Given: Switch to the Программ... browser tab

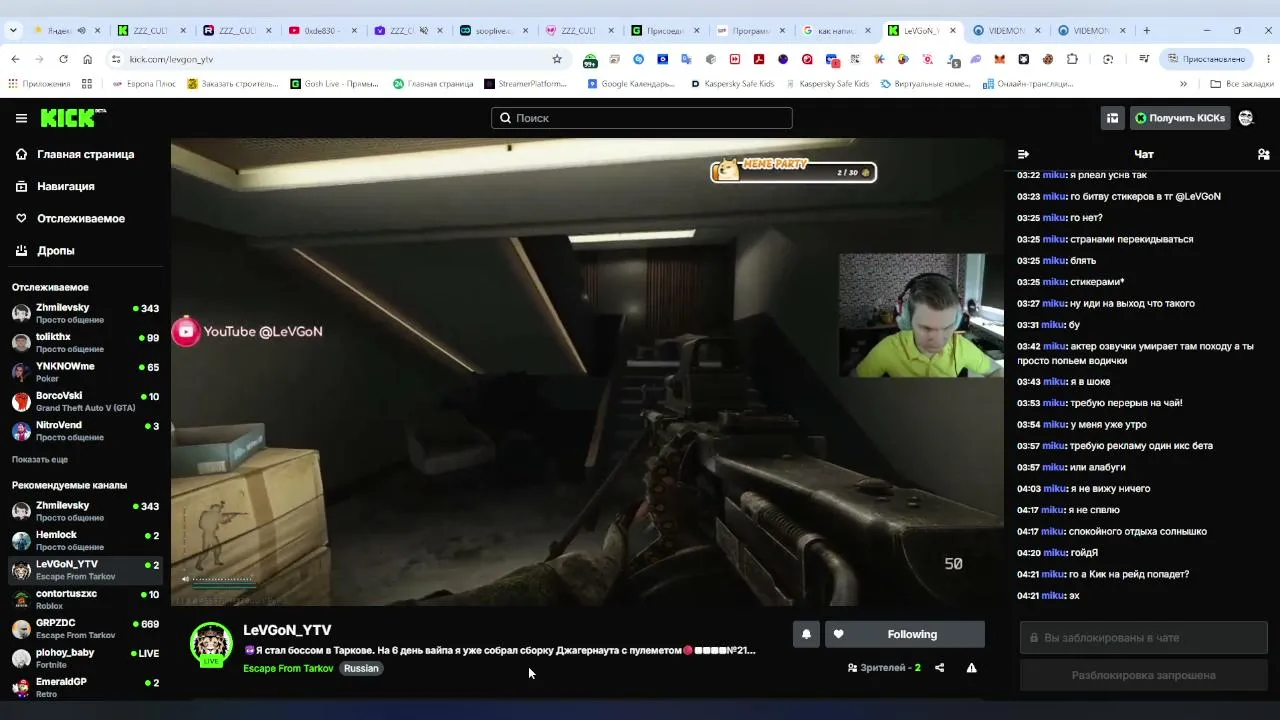Looking at the screenshot, I should point(751,30).
